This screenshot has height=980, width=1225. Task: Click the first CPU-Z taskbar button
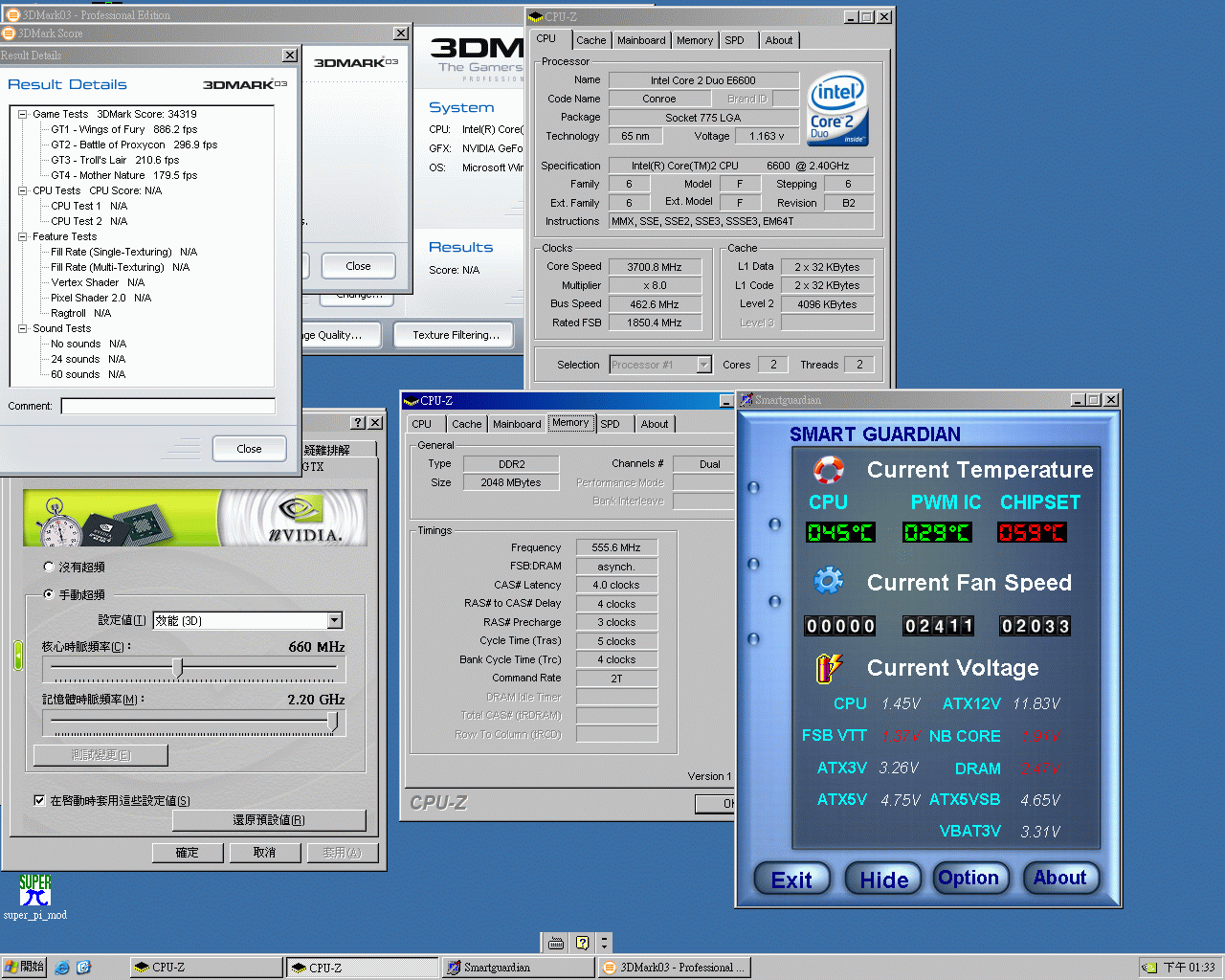coord(207,968)
